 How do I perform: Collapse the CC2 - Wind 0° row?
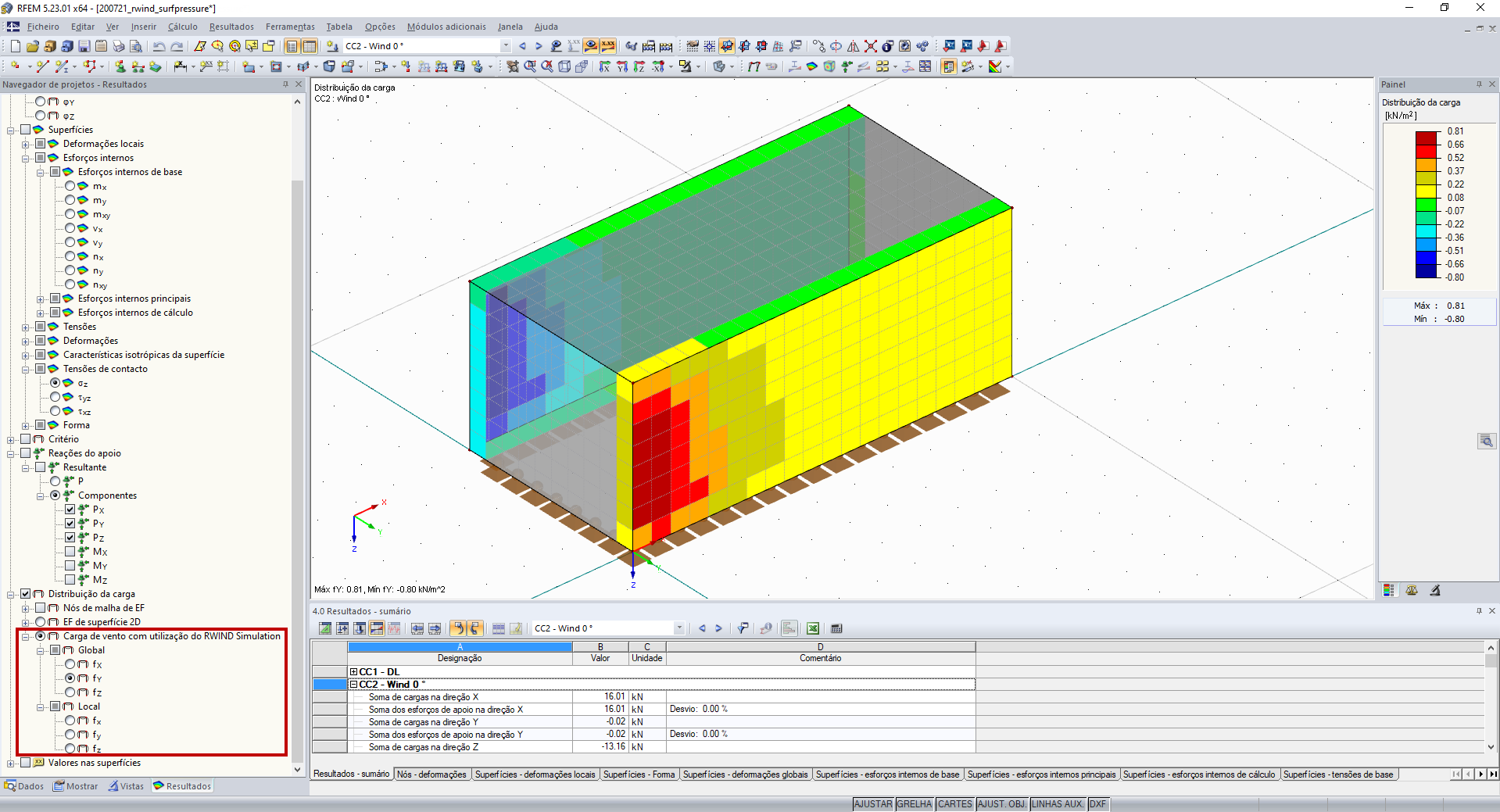[x=353, y=685]
